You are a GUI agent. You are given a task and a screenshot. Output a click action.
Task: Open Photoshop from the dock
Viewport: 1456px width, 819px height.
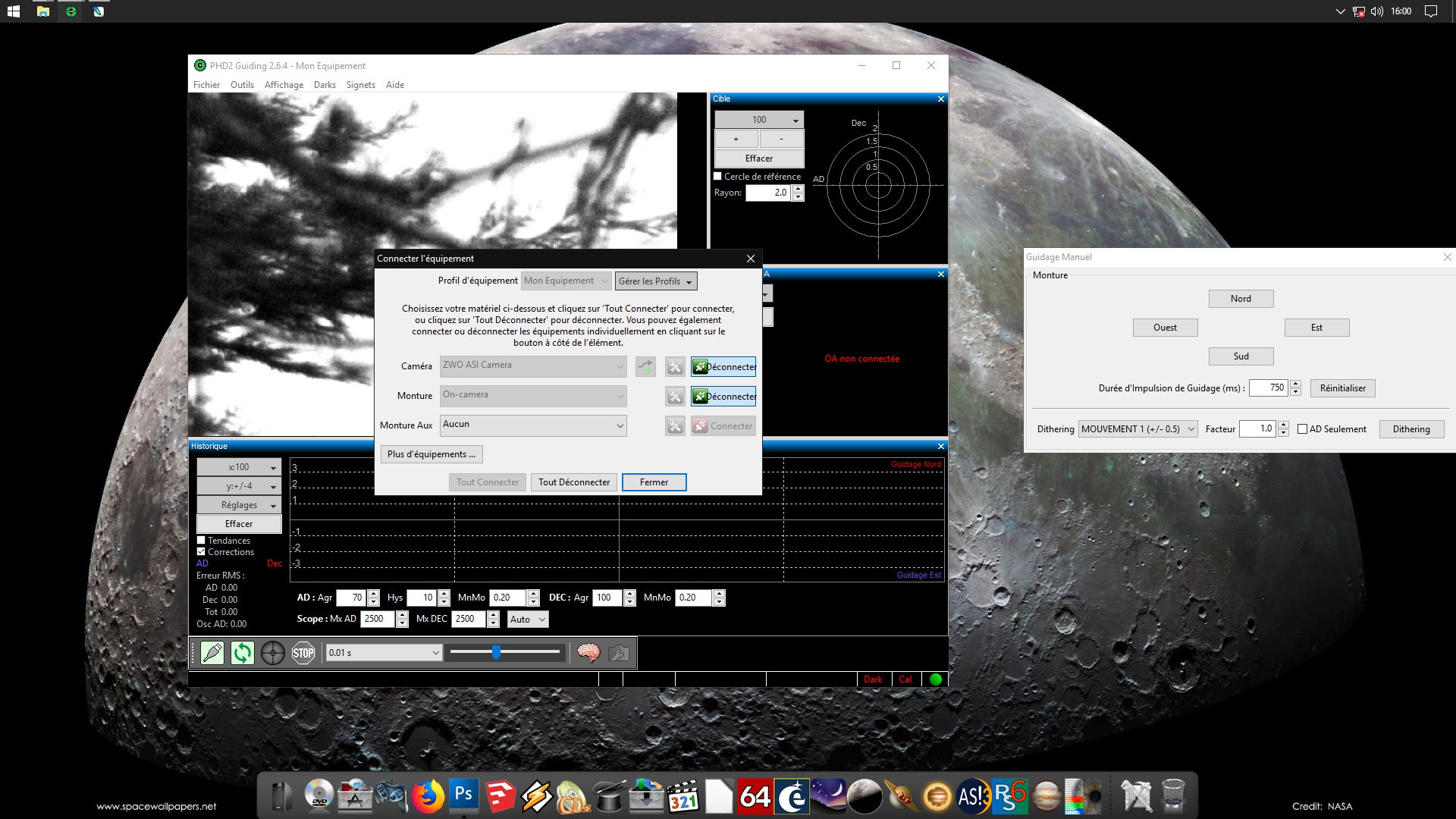463,795
